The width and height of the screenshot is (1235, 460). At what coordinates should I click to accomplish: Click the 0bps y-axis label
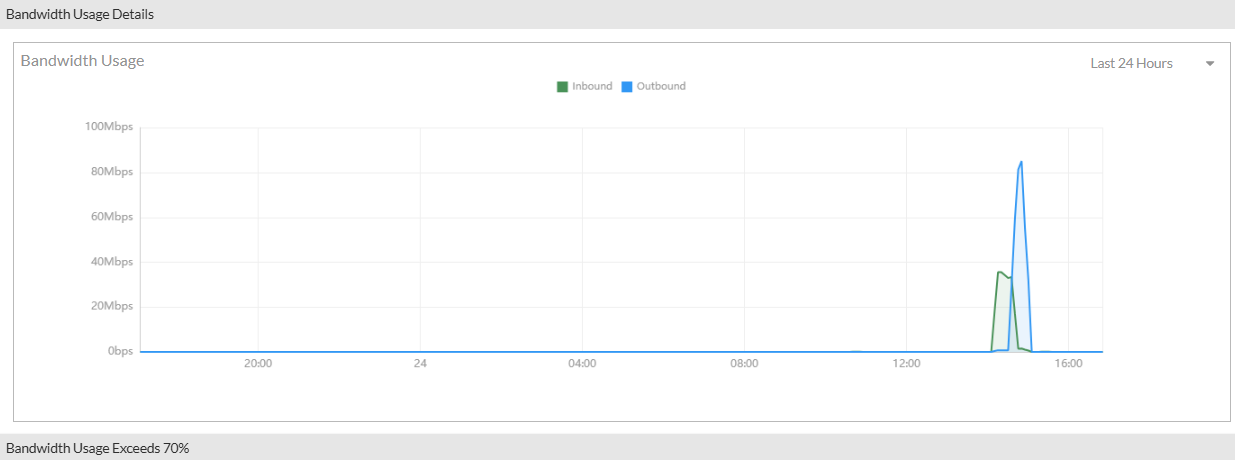tap(119, 352)
